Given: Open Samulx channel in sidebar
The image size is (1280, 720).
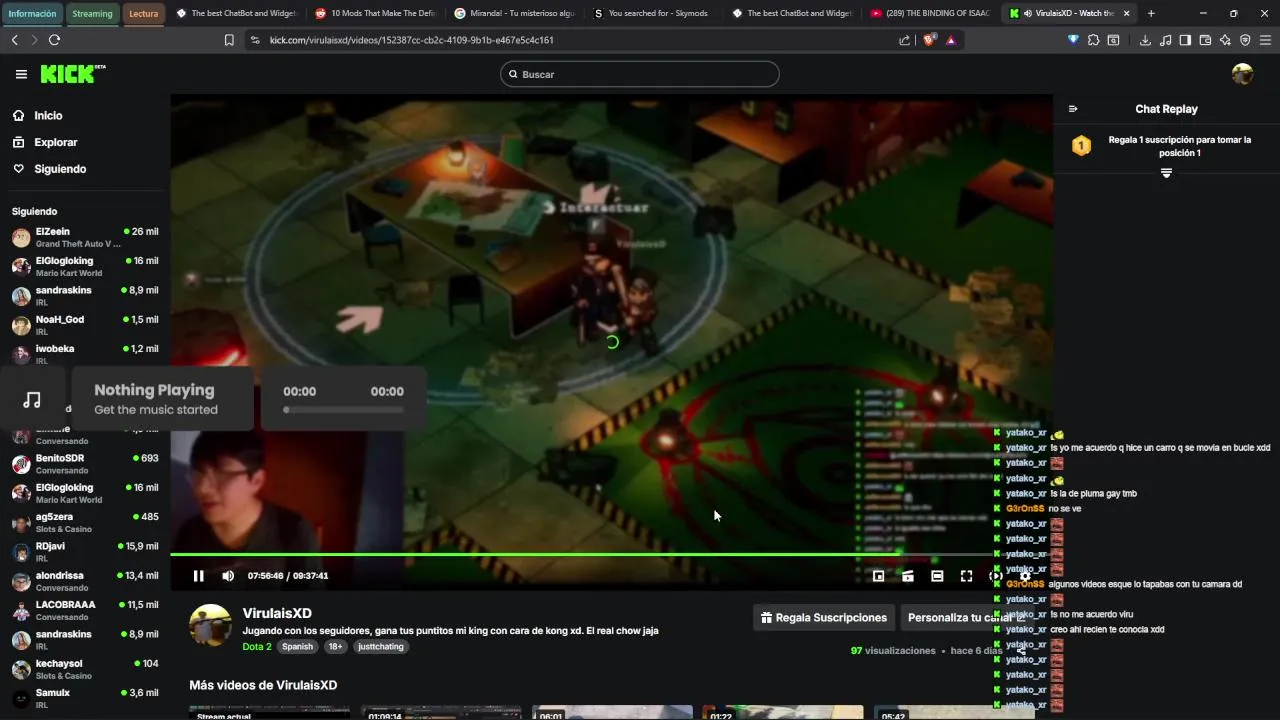Looking at the screenshot, I should click(x=85, y=698).
